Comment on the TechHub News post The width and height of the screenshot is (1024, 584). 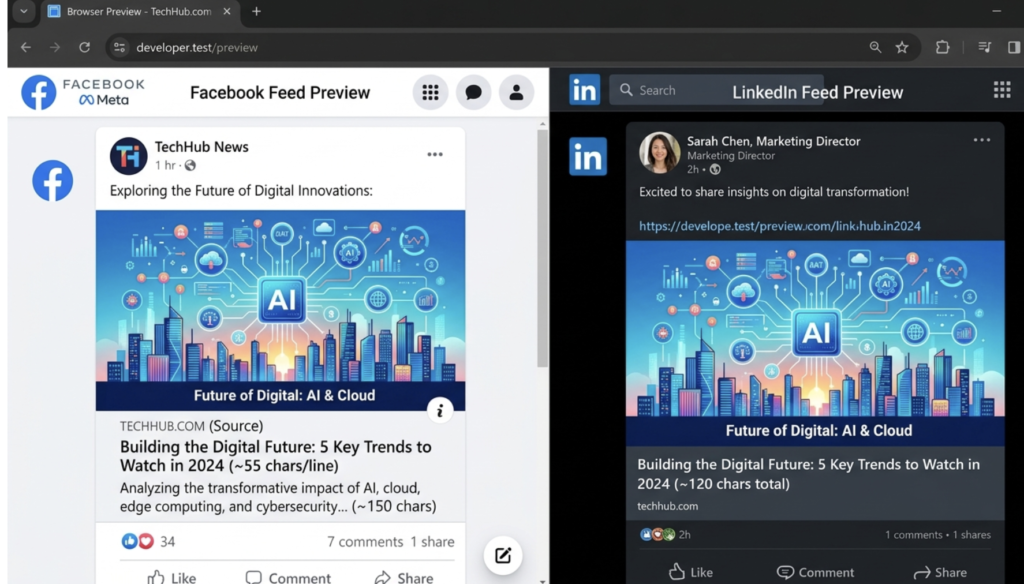tap(288, 577)
